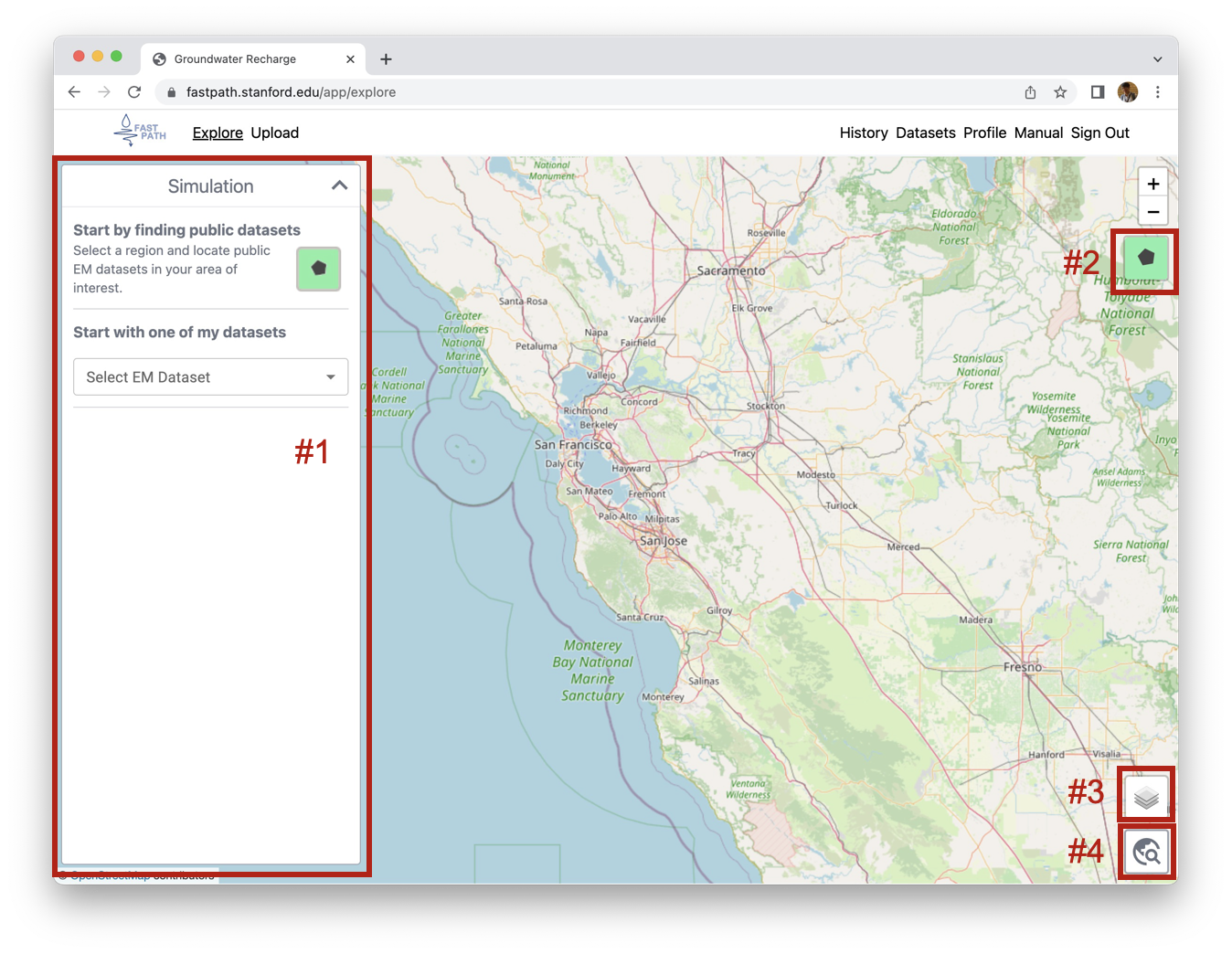Zoom in on the map
The height and width of the screenshot is (954, 1232).
(x=1153, y=184)
